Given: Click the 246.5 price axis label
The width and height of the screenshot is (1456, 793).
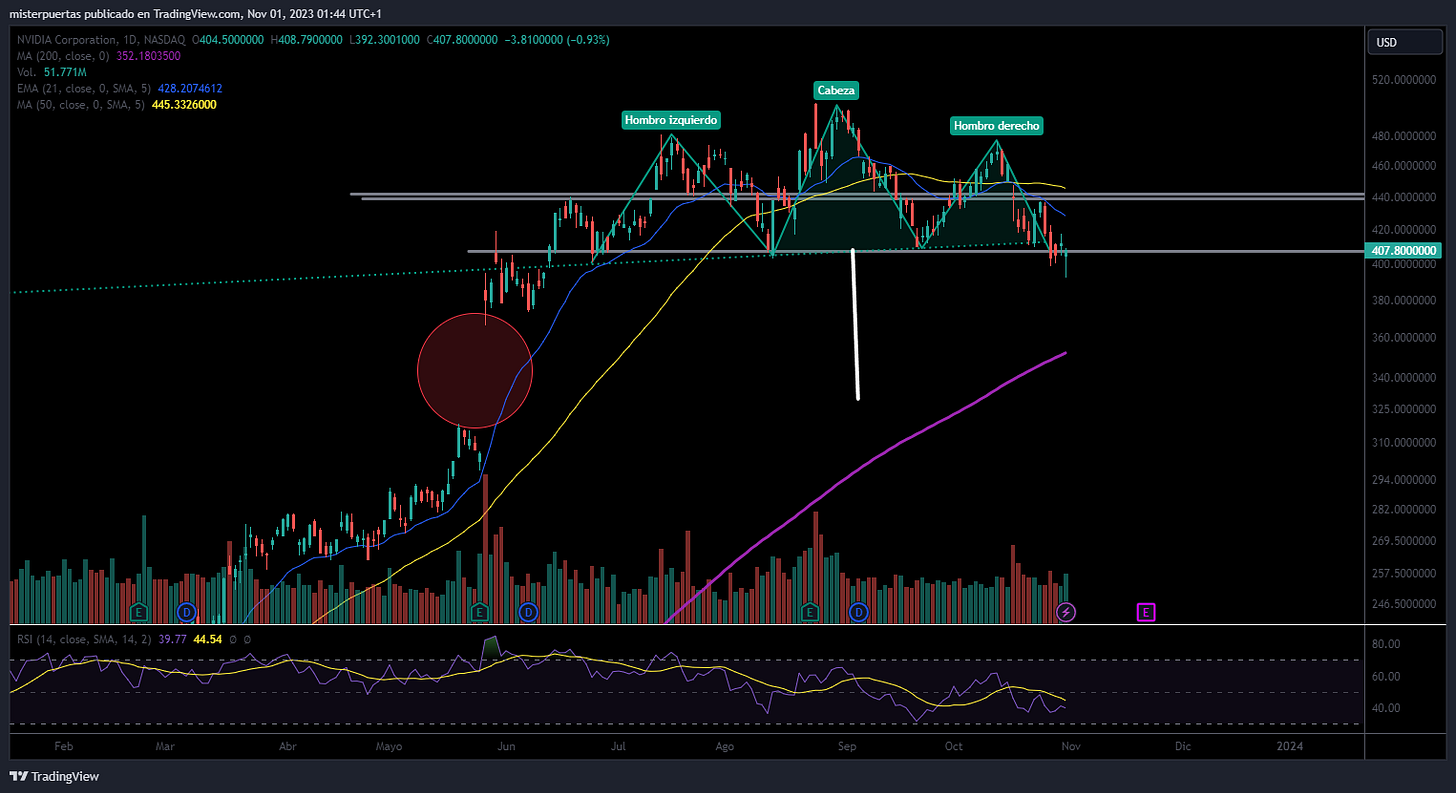Looking at the screenshot, I should pos(1404,604).
